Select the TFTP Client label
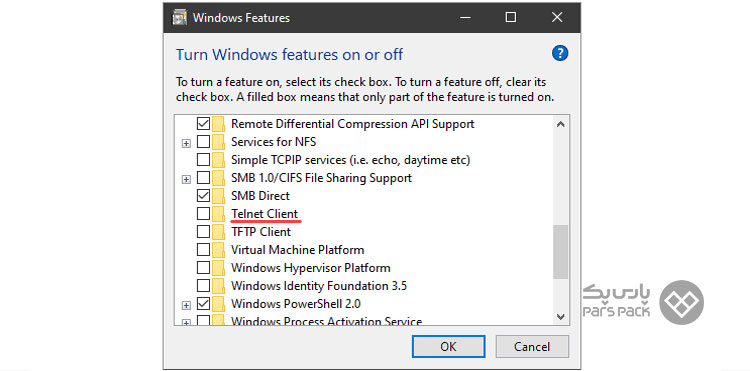 [261, 232]
